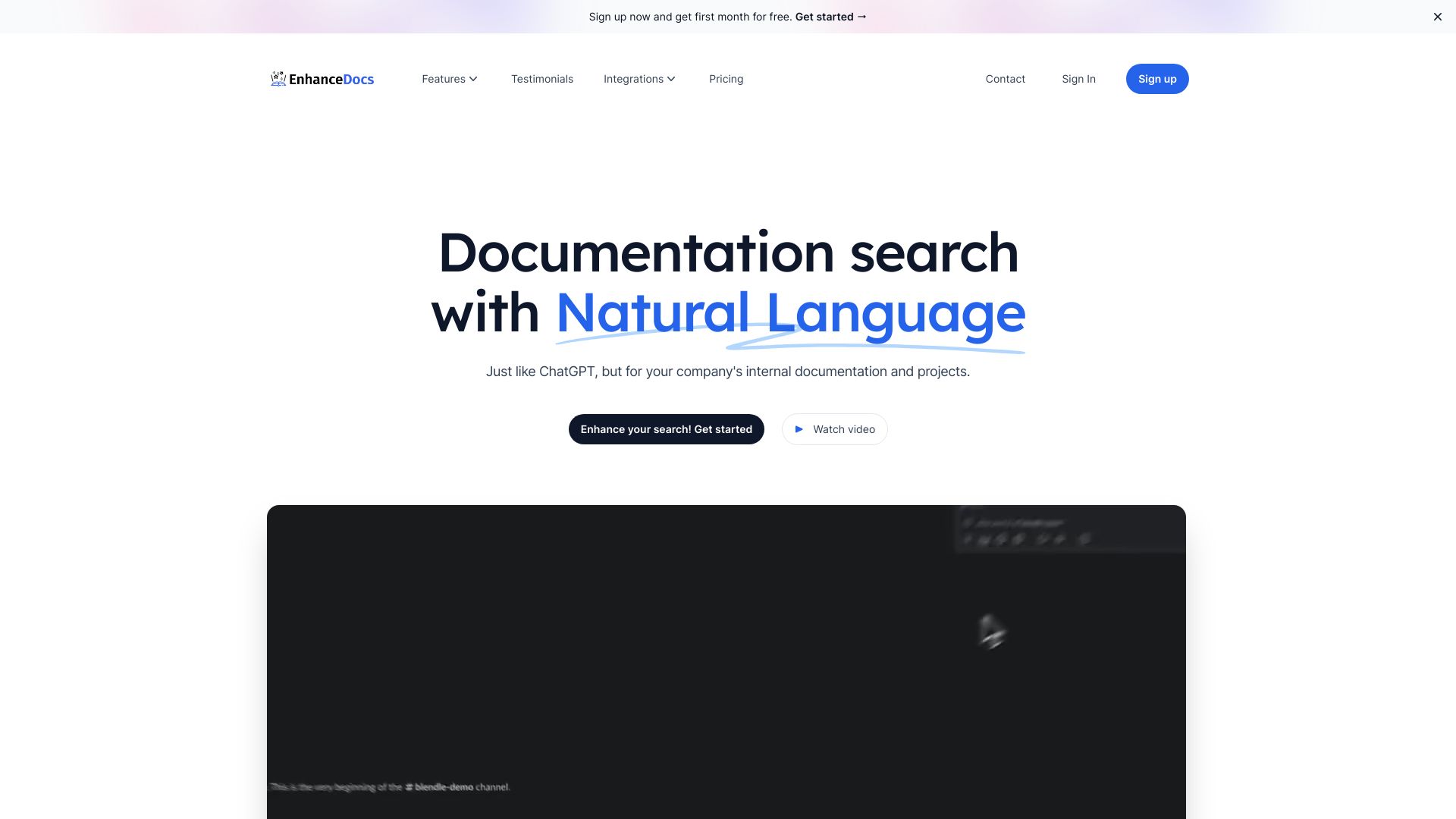
Task: Click the Contact navigation link
Action: coord(1005,79)
